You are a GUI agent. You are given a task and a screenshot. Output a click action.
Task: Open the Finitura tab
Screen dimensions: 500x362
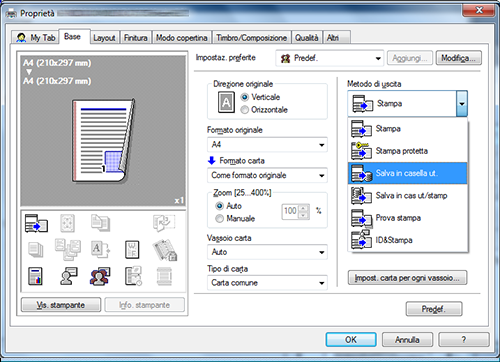click(x=136, y=38)
